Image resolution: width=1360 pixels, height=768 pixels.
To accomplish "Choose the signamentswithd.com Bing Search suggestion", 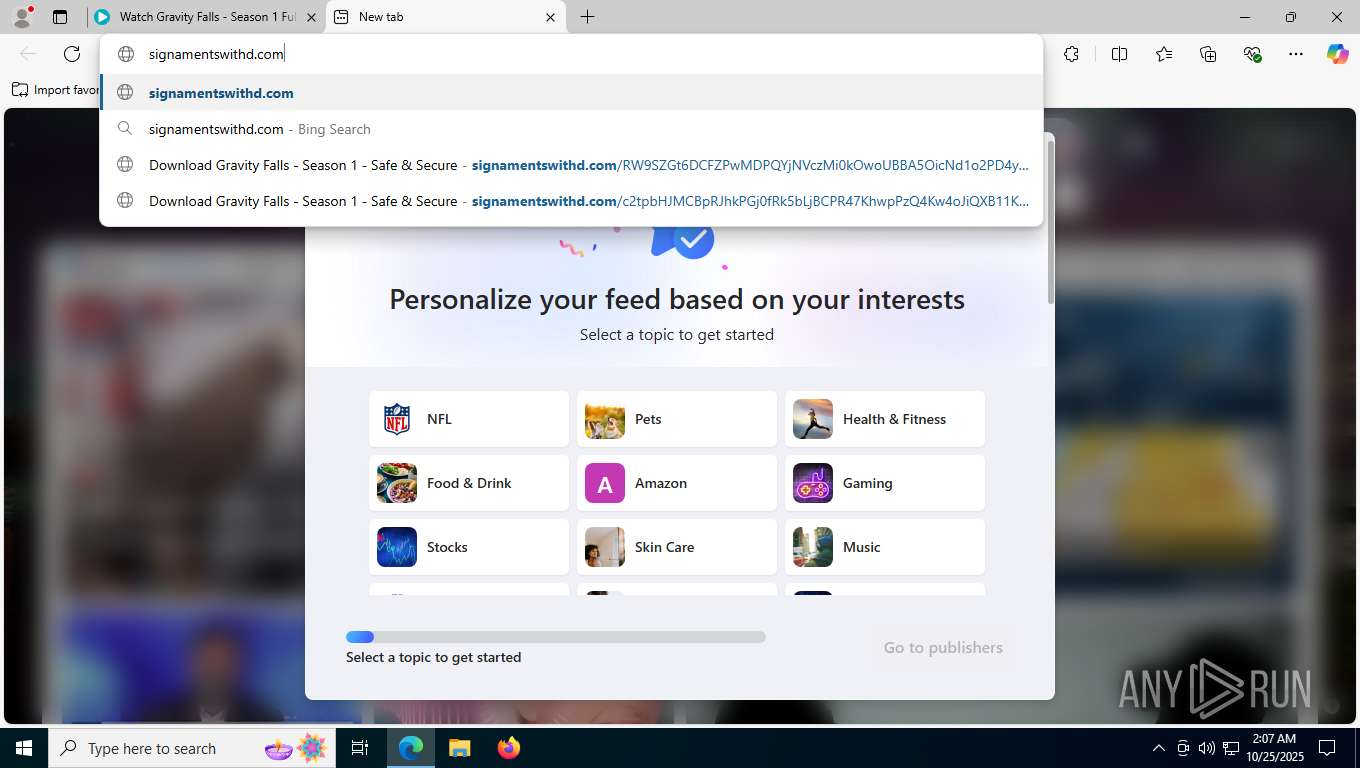I will pos(571,129).
